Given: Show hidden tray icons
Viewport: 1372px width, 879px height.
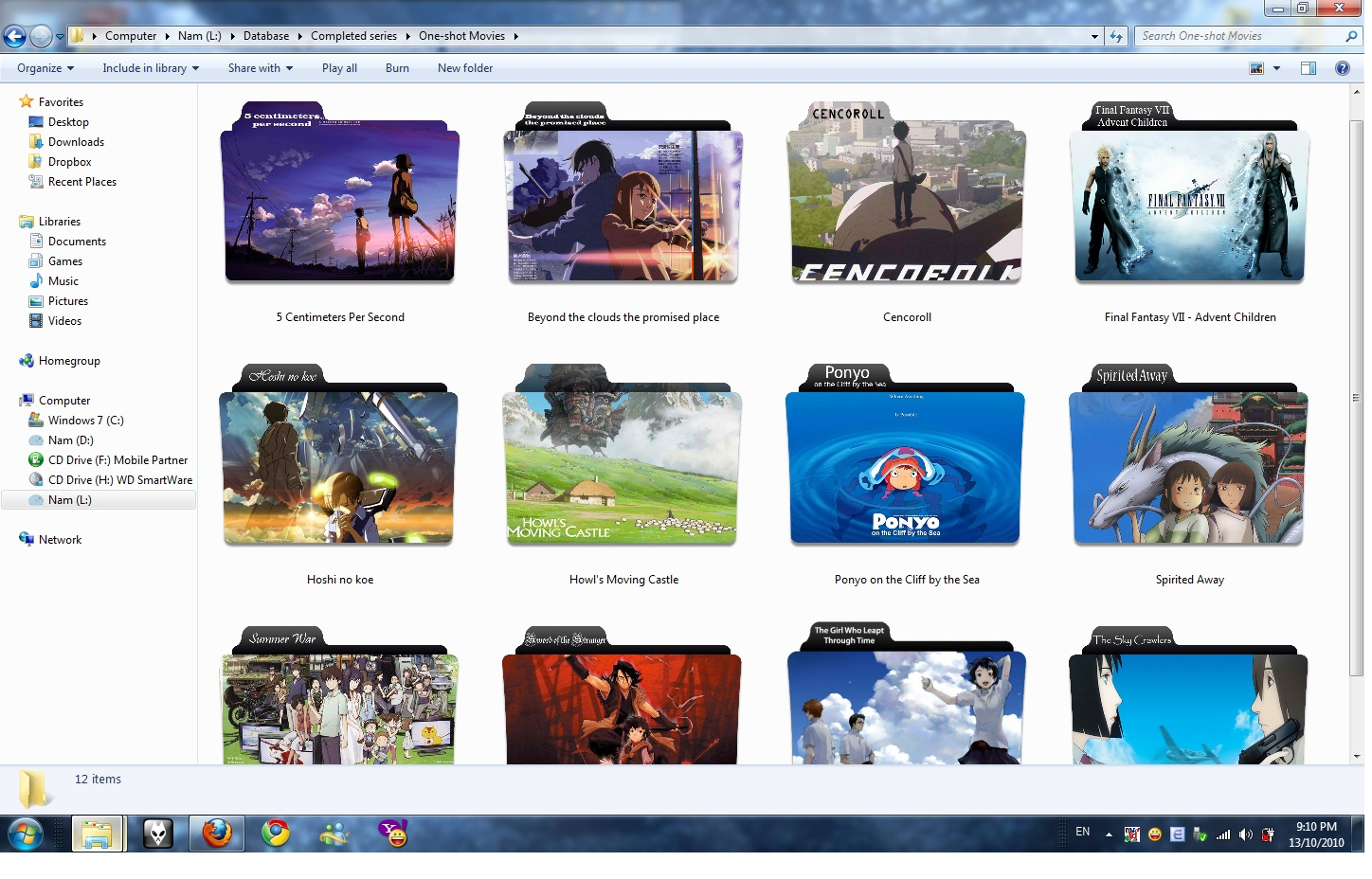Looking at the screenshot, I should pyautogui.click(x=1109, y=833).
